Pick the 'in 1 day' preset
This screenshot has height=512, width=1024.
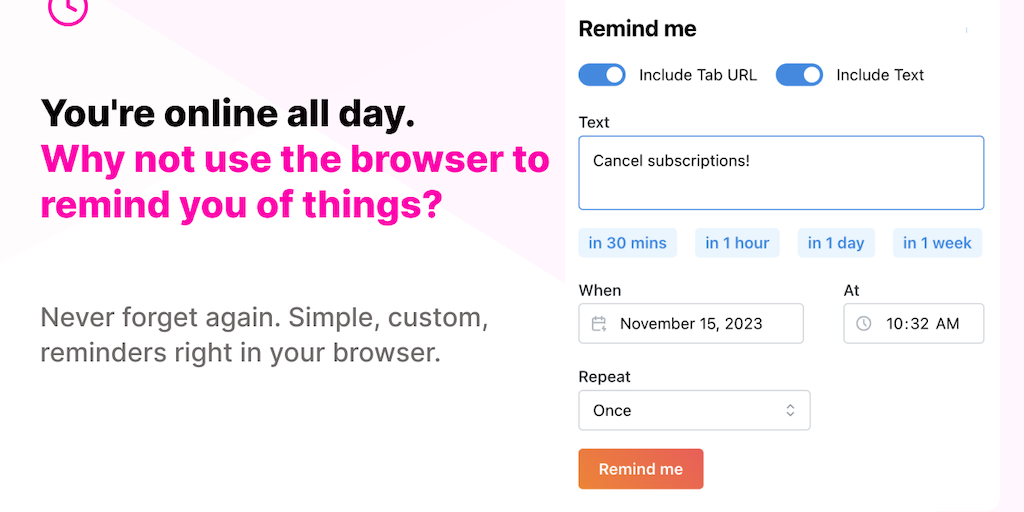[x=836, y=243]
